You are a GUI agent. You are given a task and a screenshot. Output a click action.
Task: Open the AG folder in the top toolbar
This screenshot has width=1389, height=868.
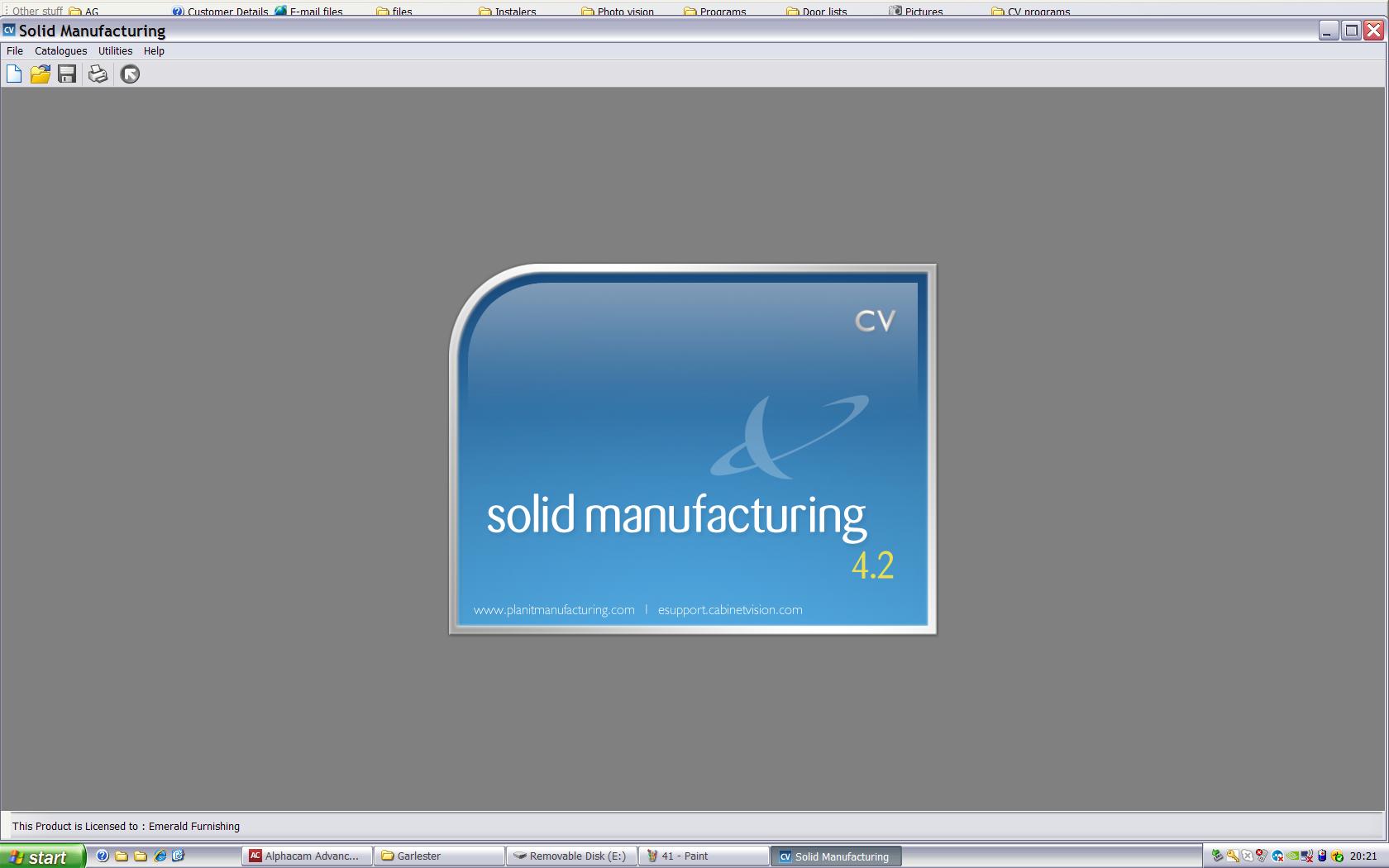point(84,12)
